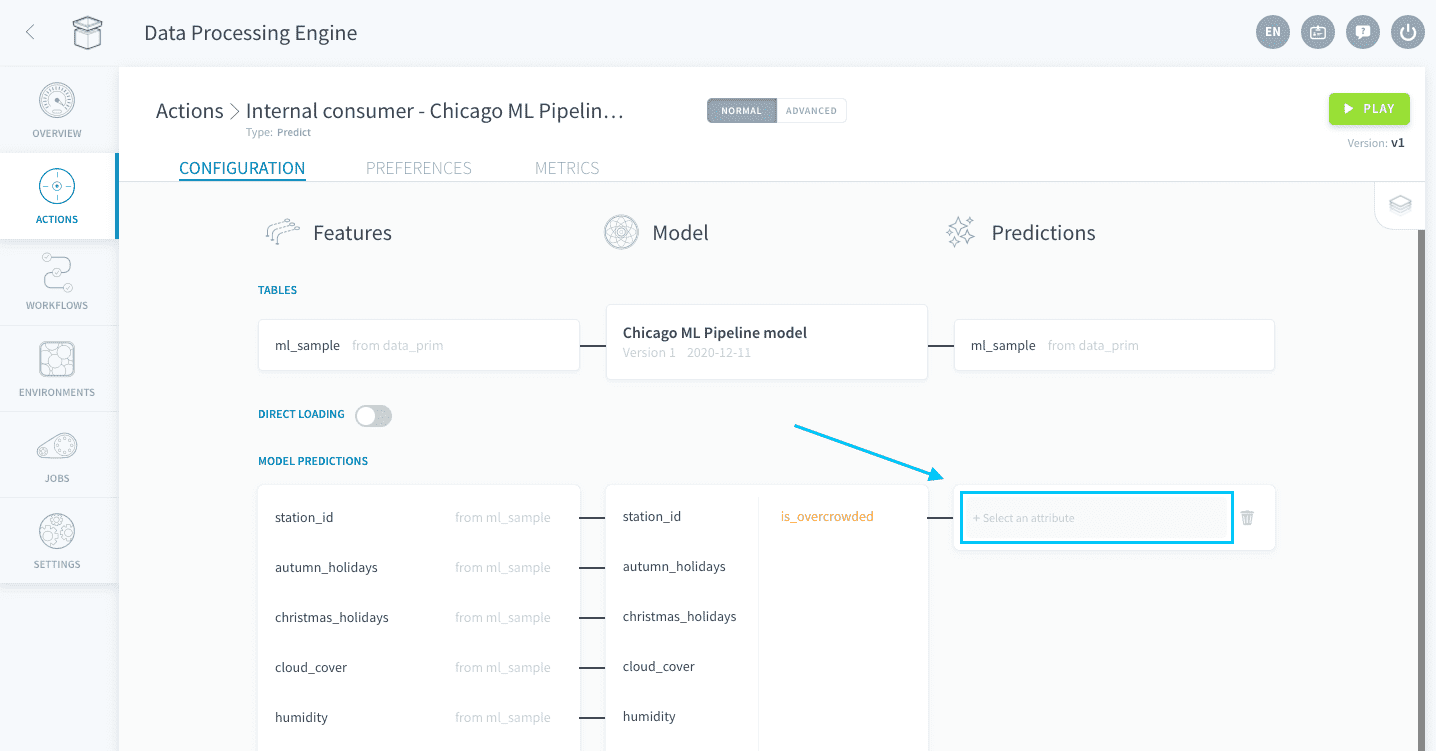Click the is_overcrowded prediction output
This screenshot has width=1436, height=751.
pyautogui.click(x=827, y=516)
